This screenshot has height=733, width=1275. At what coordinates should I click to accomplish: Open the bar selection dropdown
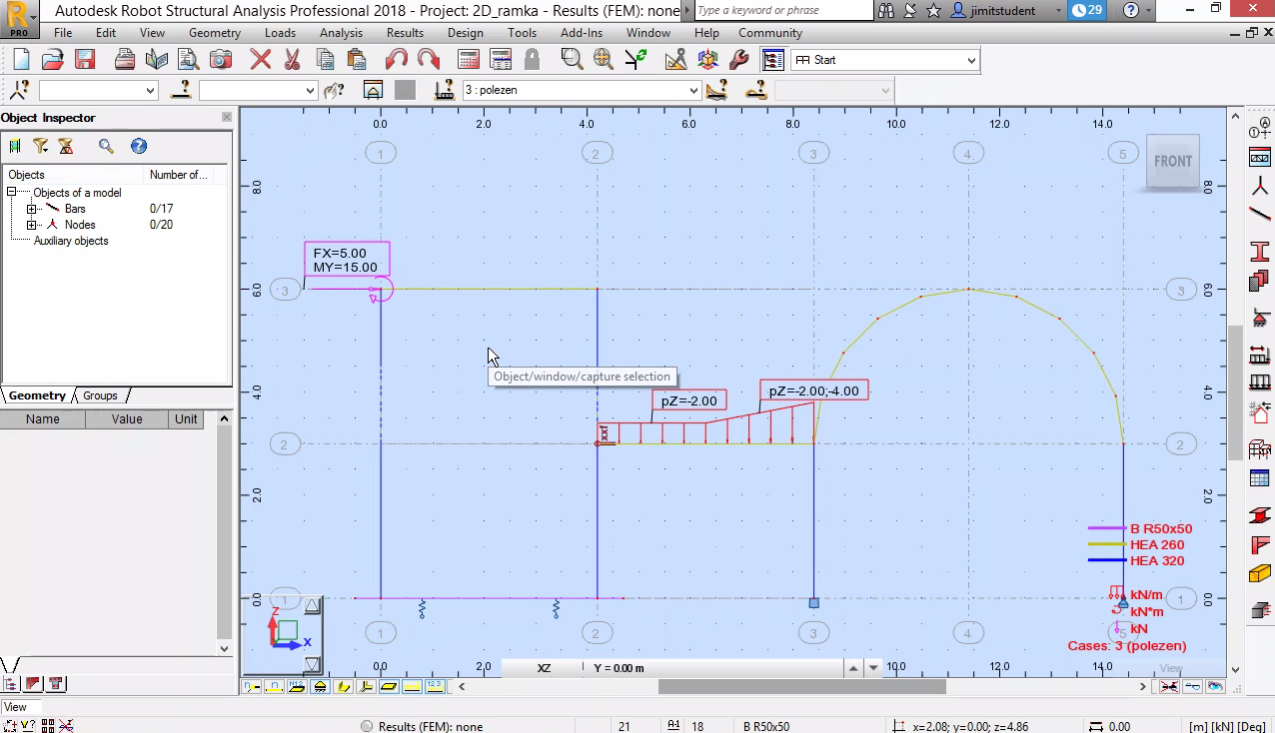310,90
